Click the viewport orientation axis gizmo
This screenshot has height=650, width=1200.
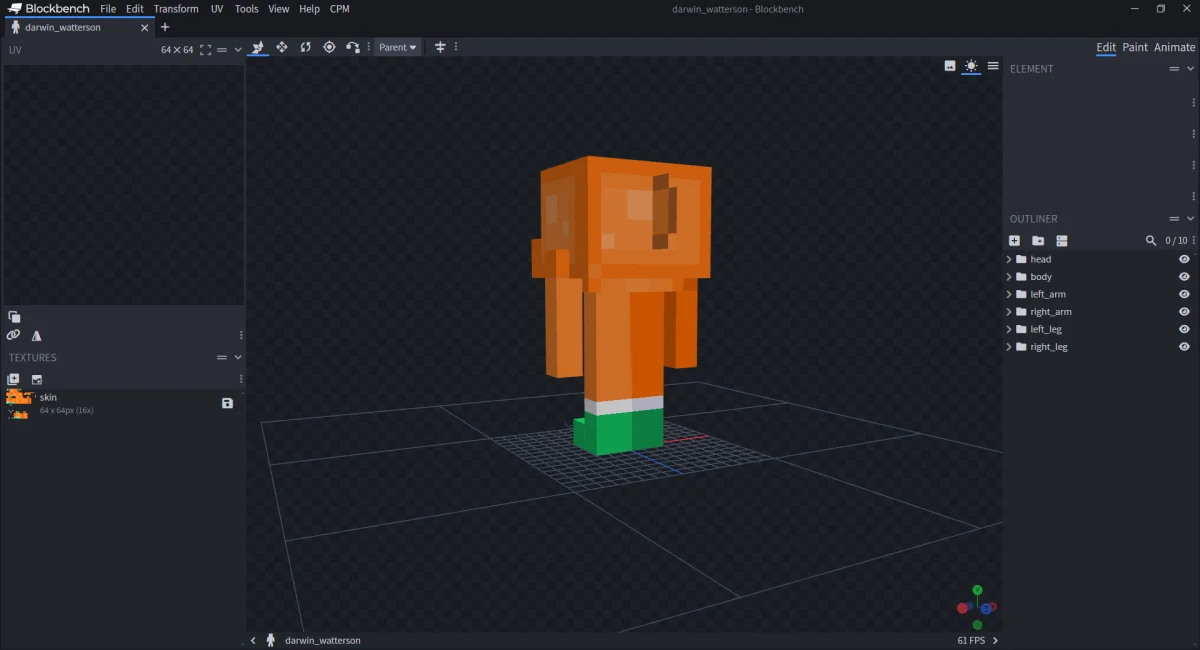(x=977, y=607)
